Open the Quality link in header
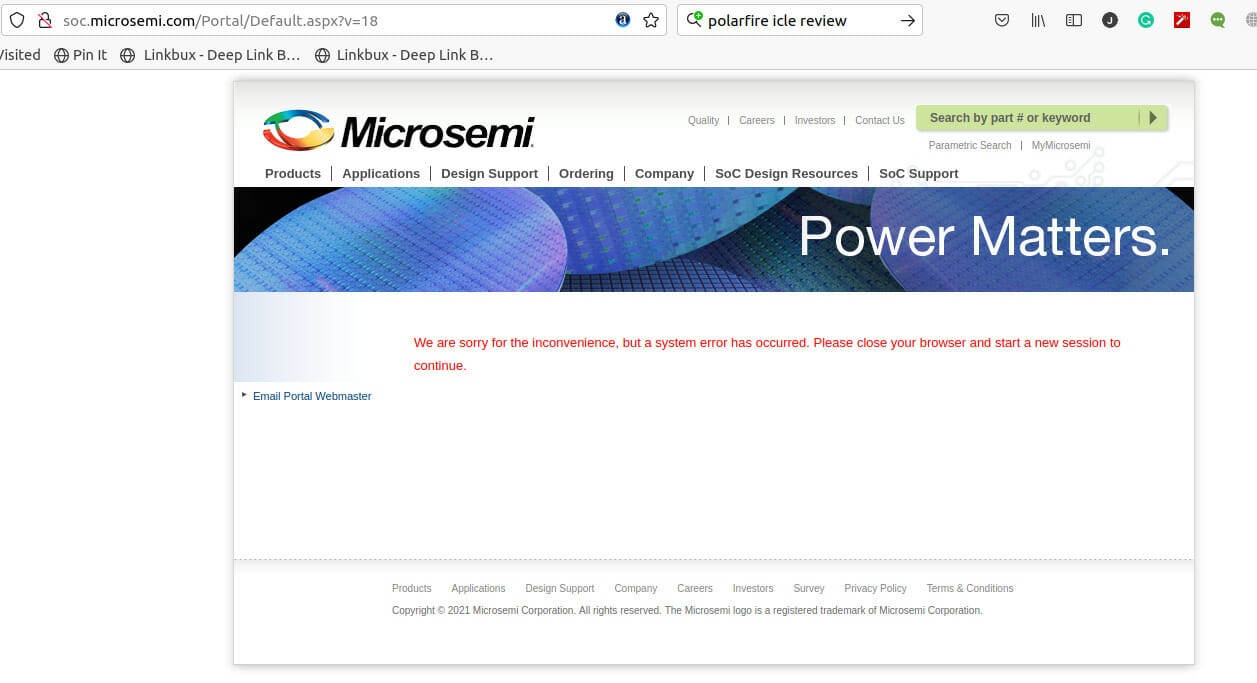1257x683 pixels. [703, 120]
